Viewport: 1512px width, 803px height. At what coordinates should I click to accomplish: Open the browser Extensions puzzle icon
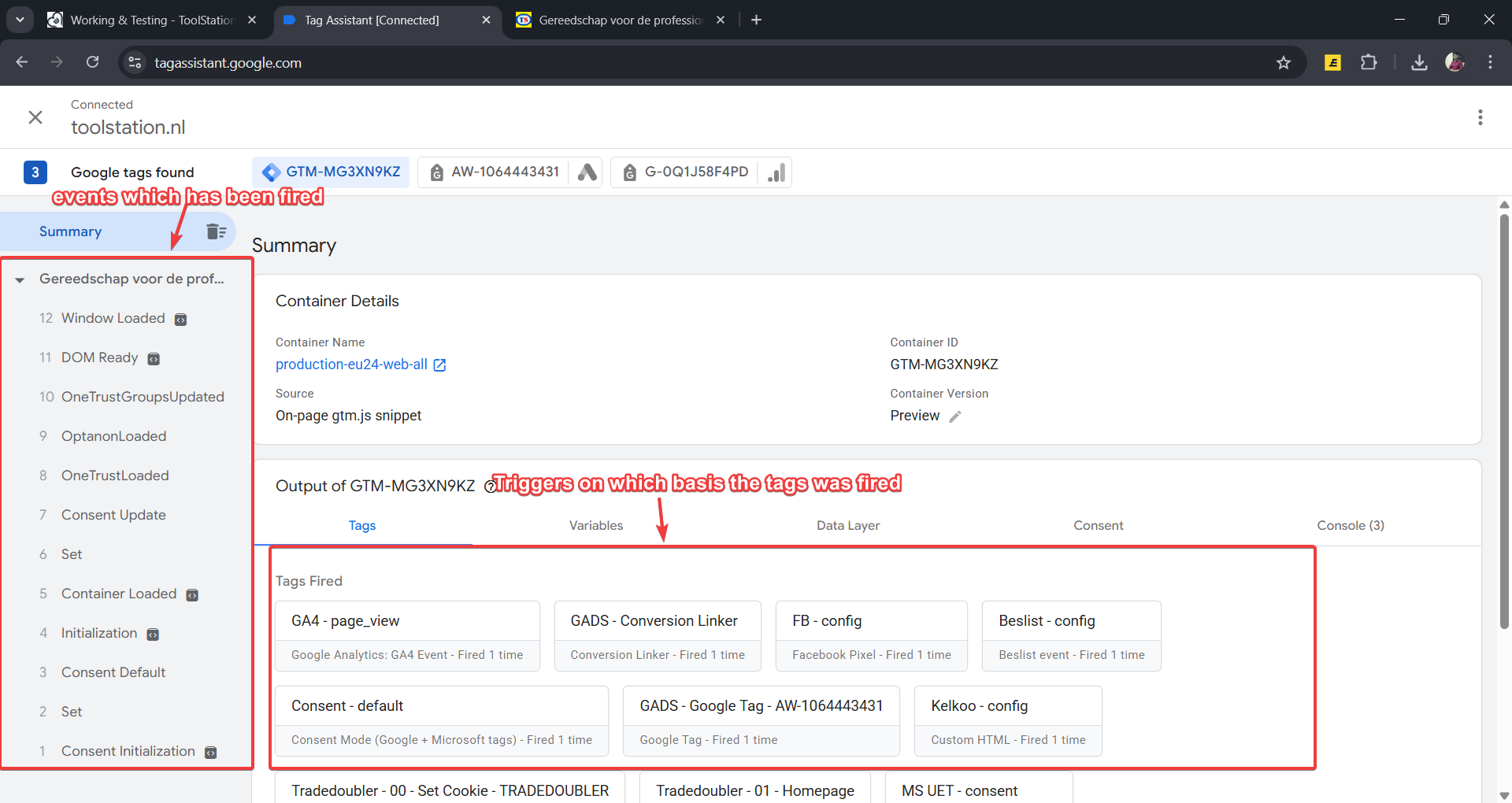1369,63
